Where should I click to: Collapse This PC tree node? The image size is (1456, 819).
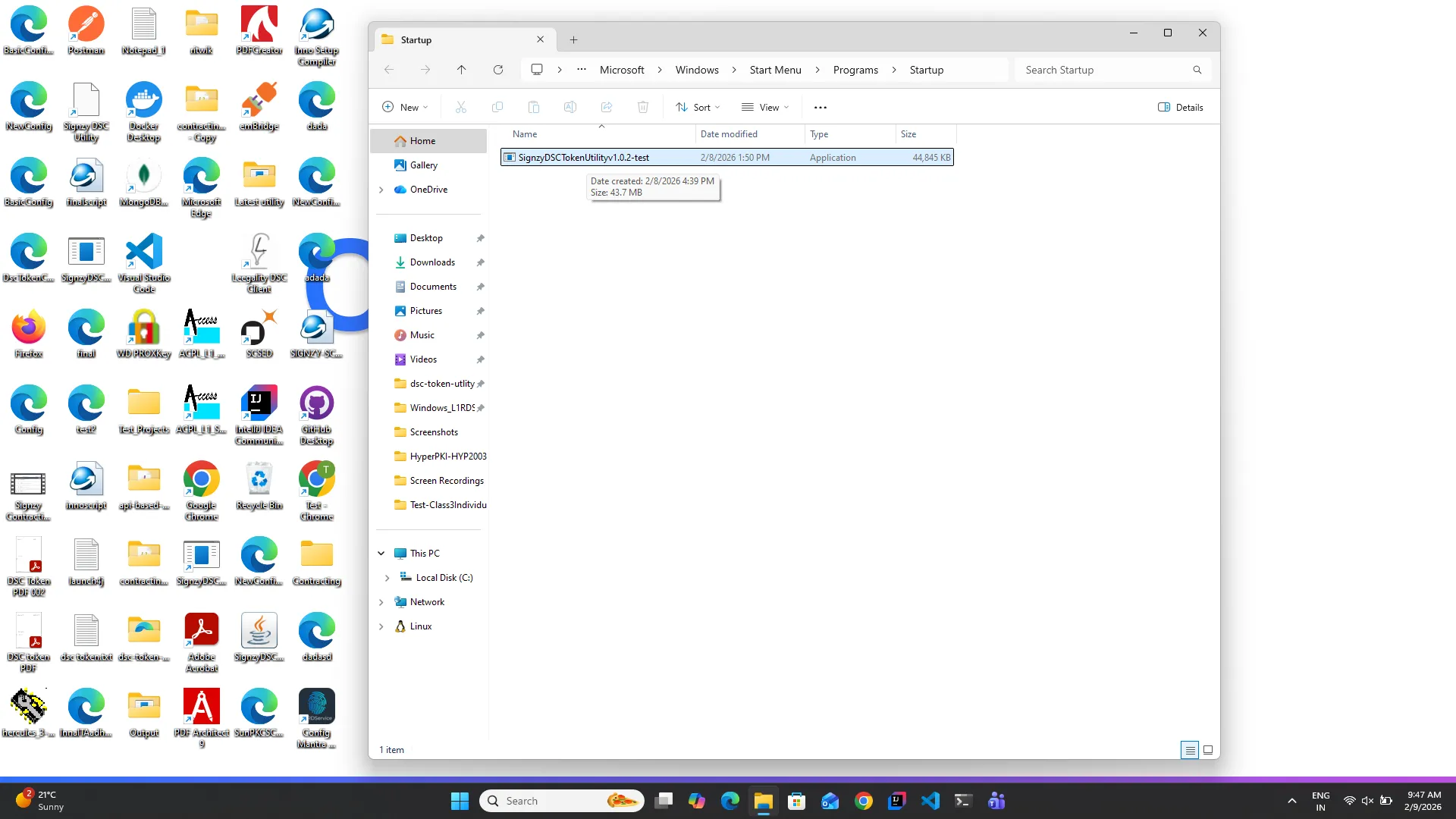click(381, 554)
